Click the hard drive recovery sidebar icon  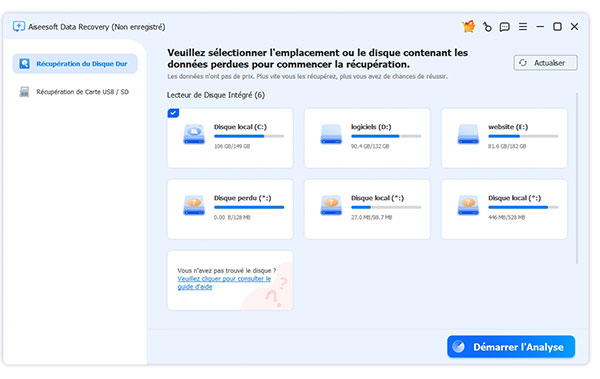(24, 64)
